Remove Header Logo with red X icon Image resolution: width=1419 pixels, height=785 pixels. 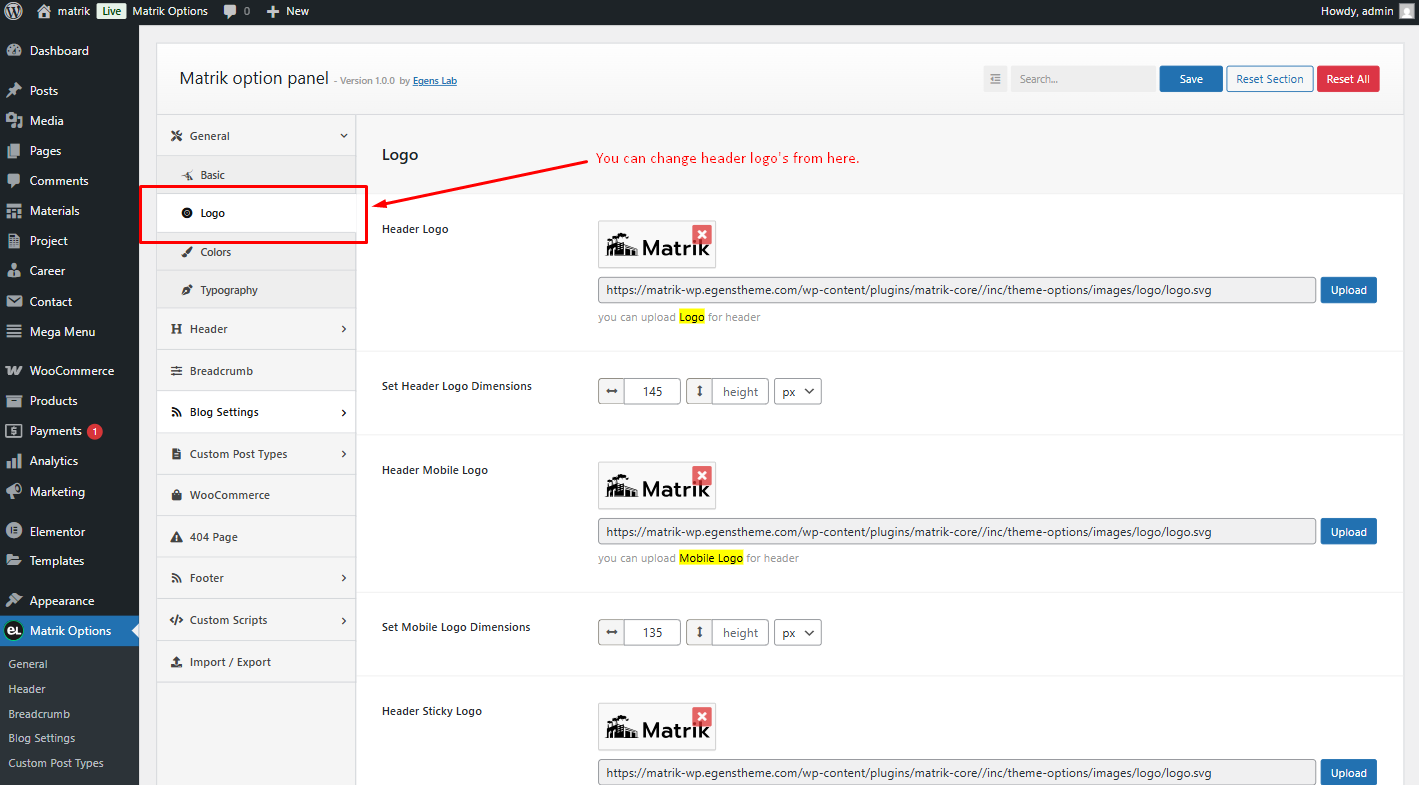coord(702,234)
